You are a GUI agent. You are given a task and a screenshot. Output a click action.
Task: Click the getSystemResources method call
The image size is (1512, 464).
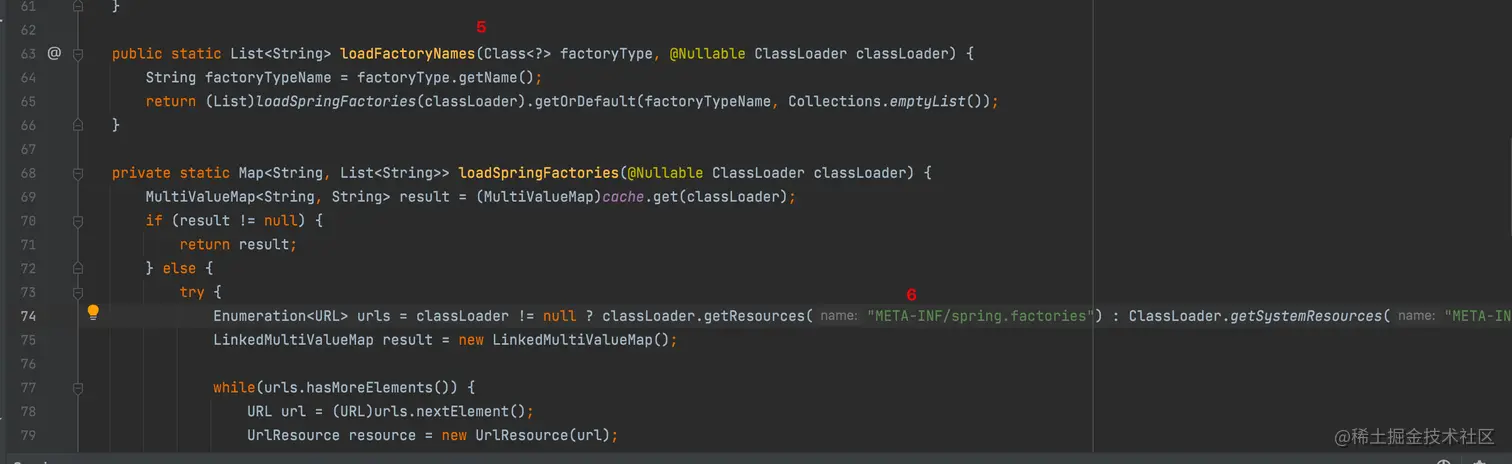(x=1306, y=316)
